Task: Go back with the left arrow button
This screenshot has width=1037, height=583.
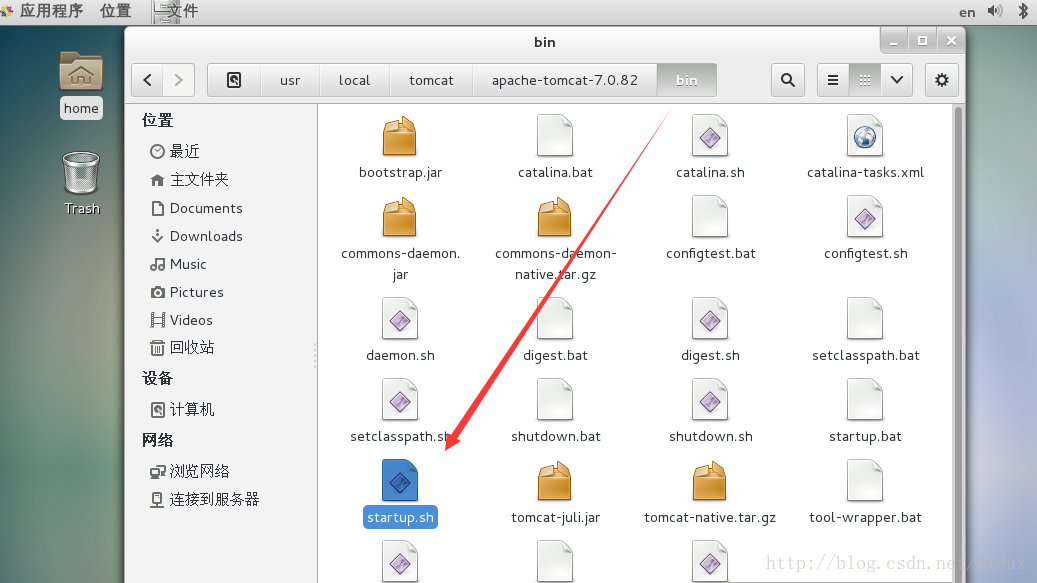Action: tap(147, 80)
